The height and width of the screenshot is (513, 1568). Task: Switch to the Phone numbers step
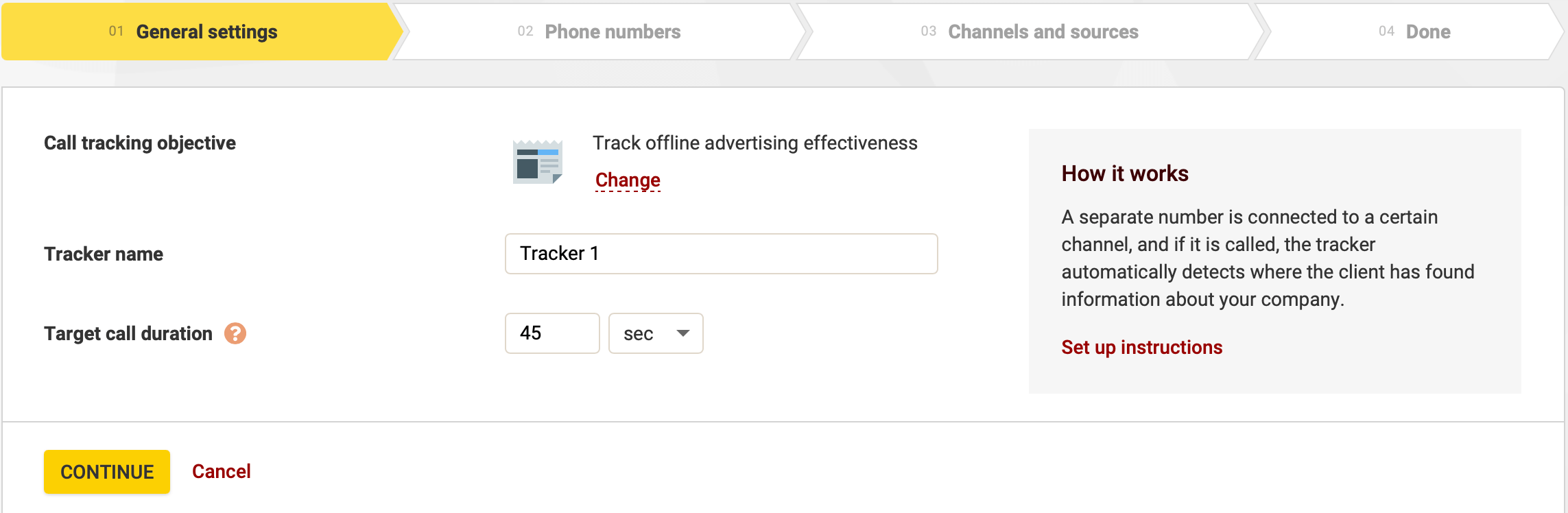pyautogui.click(x=610, y=31)
